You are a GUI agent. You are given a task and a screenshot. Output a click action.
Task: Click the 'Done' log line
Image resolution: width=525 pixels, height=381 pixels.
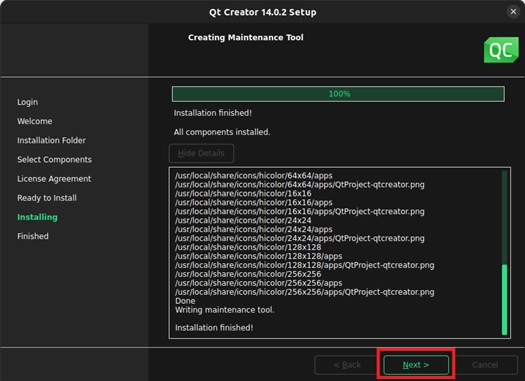[185, 301]
